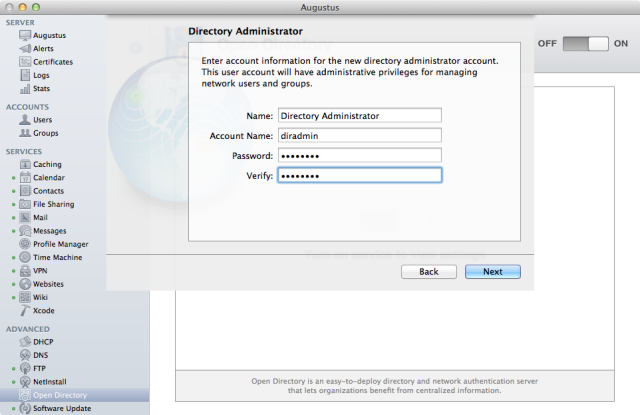640x415 pixels.
Task: Select the Websites label in sidebar
Action: 48,284
